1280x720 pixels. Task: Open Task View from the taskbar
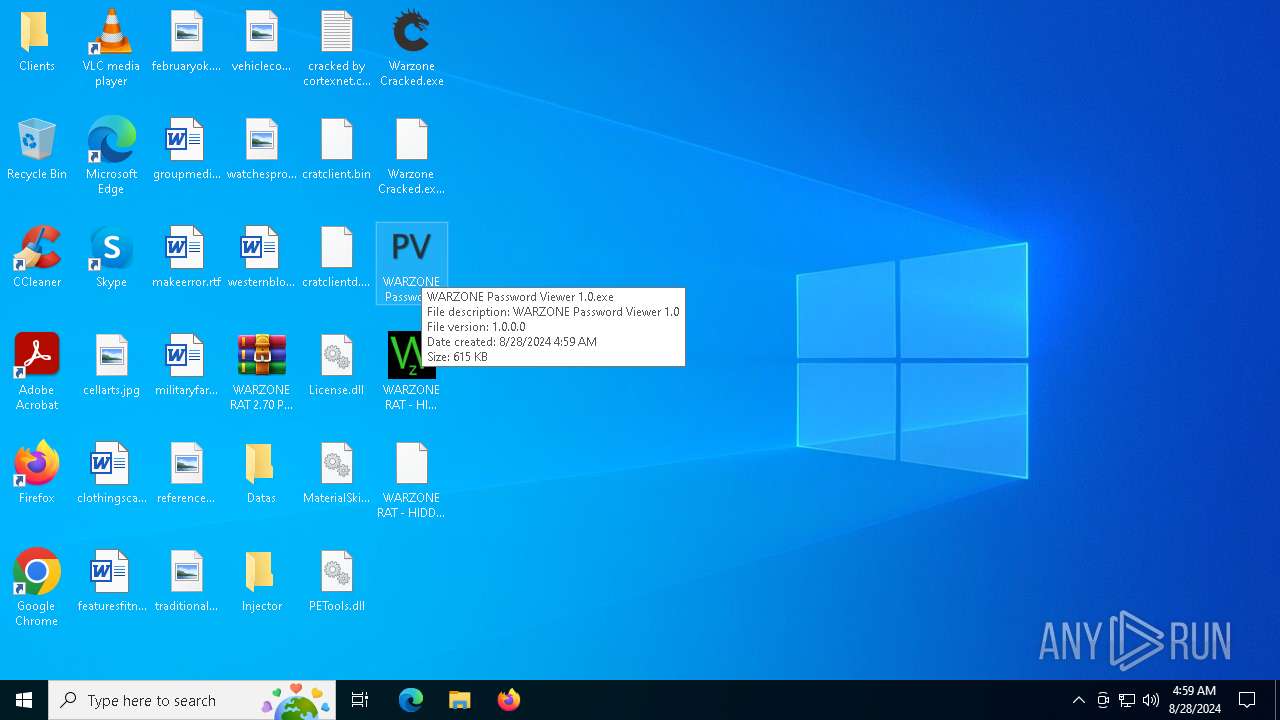coord(360,700)
